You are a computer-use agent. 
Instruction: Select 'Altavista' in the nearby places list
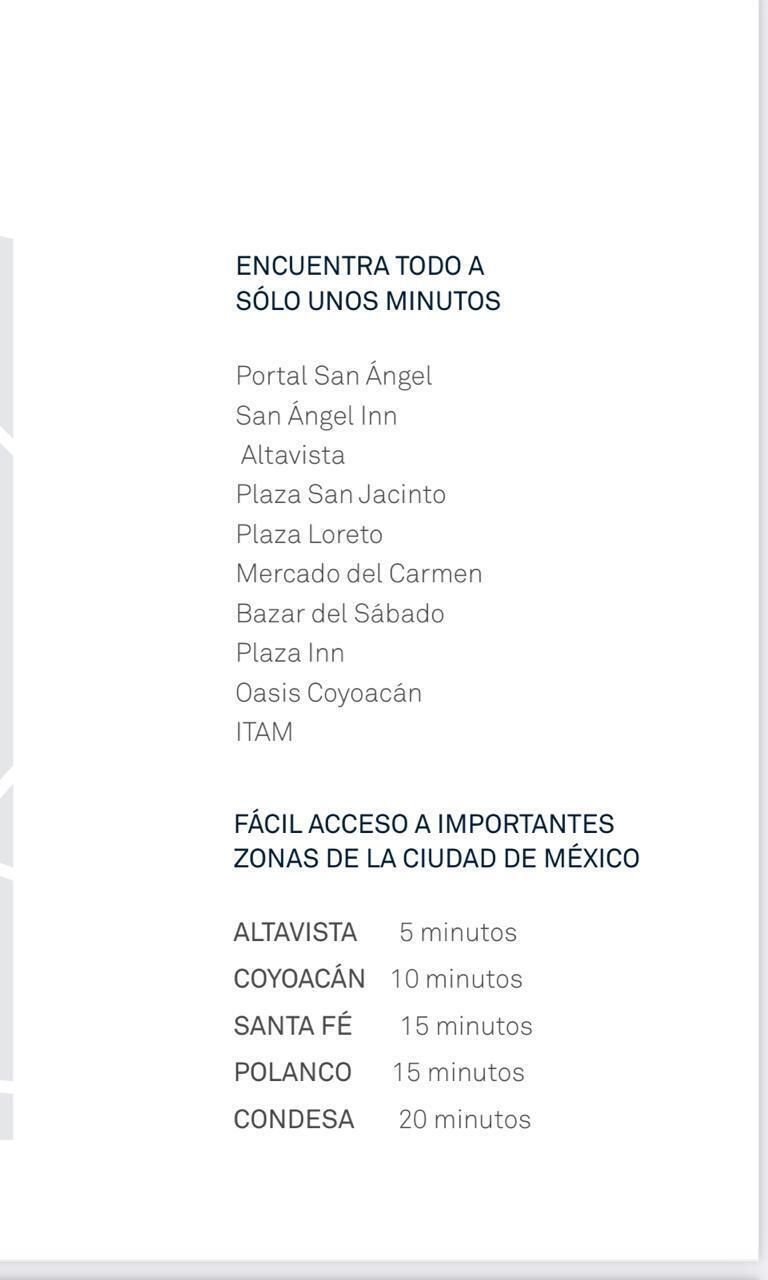pos(293,455)
